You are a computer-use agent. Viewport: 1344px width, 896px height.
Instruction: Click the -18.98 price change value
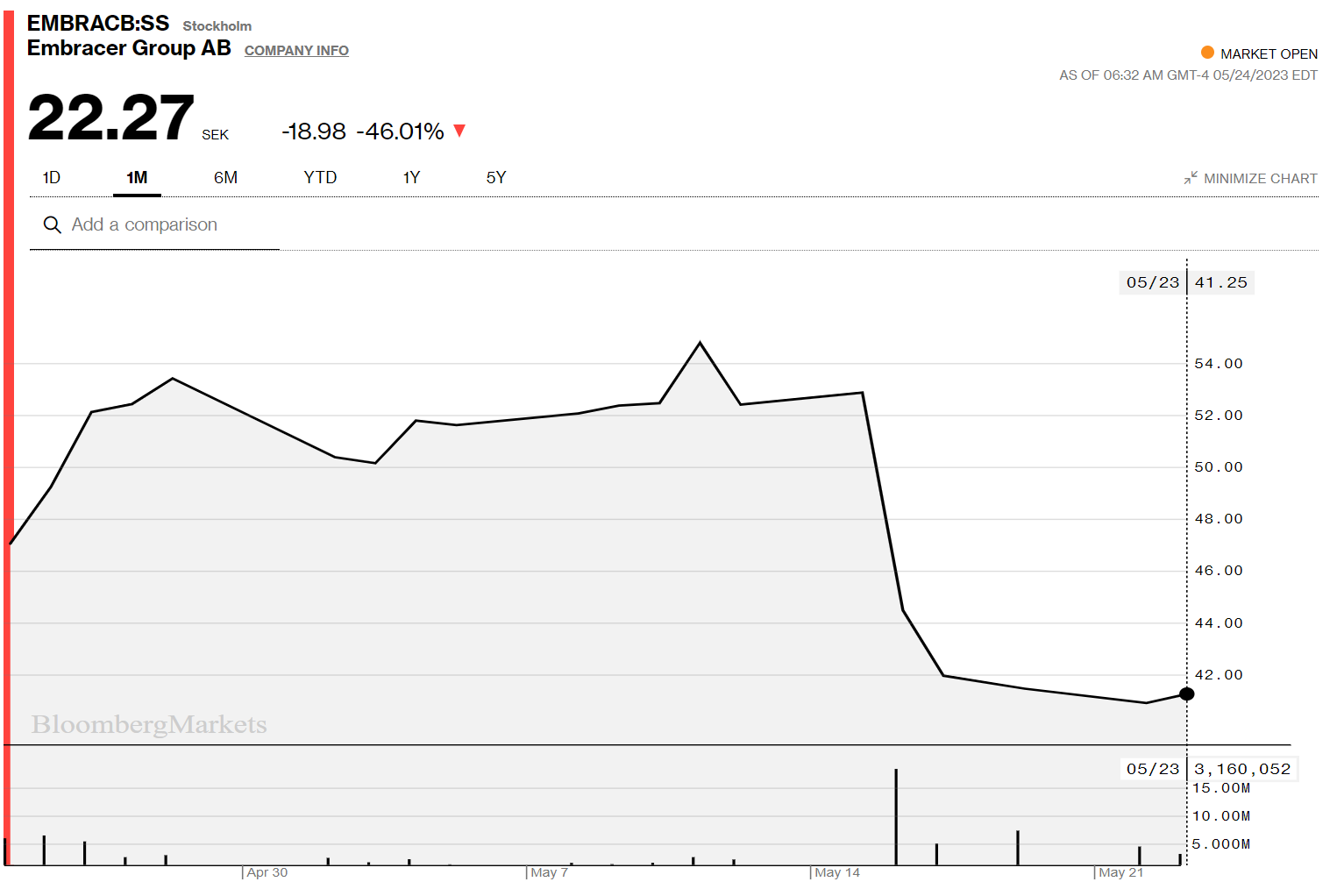314,132
